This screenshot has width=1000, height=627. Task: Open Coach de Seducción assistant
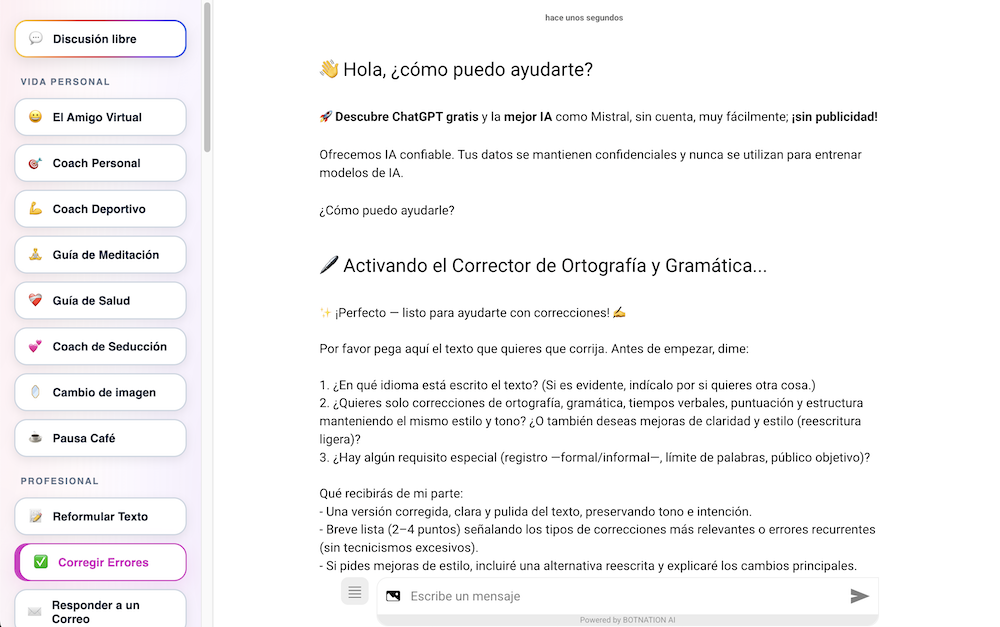pyautogui.click(x=109, y=347)
